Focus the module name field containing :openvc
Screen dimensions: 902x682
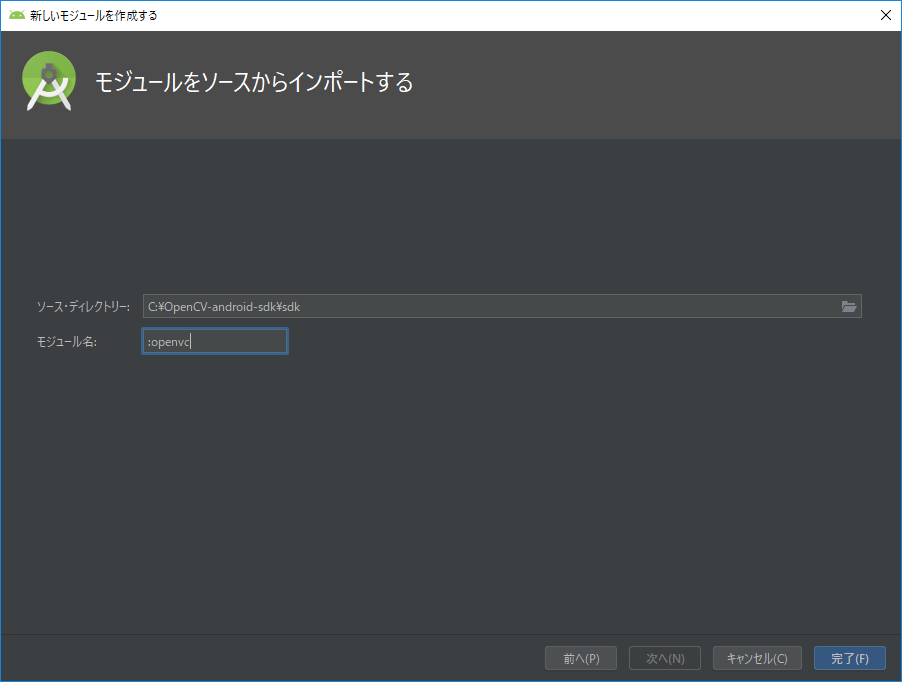click(215, 342)
